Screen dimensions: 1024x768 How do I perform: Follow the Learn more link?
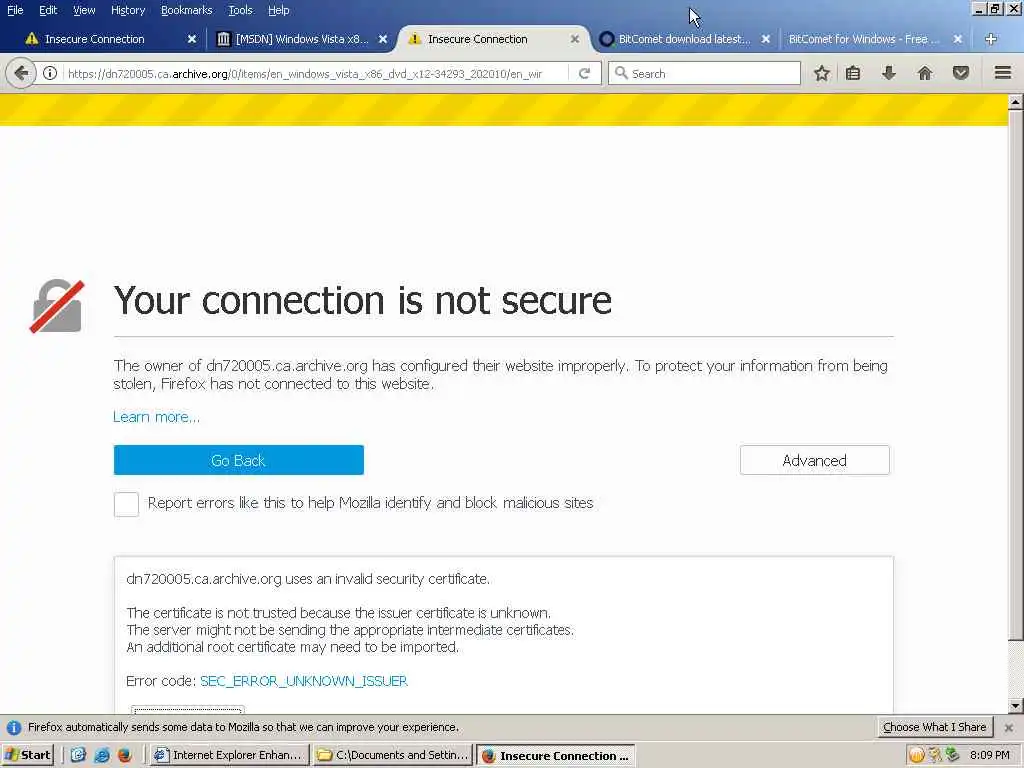pos(157,417)
